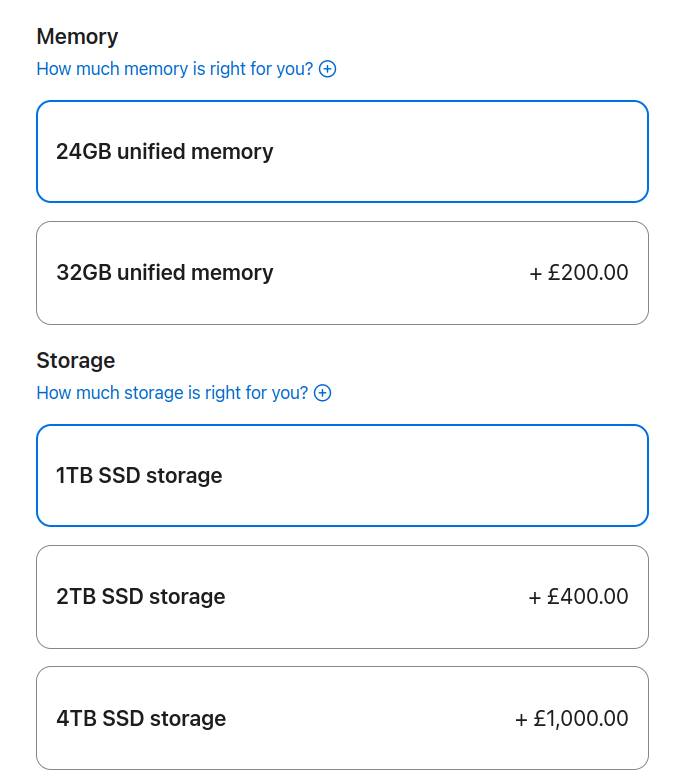Click the "32GB unified memory" label text
The height and width of the screenshot is (776, 674).
[x=165, y=273]
